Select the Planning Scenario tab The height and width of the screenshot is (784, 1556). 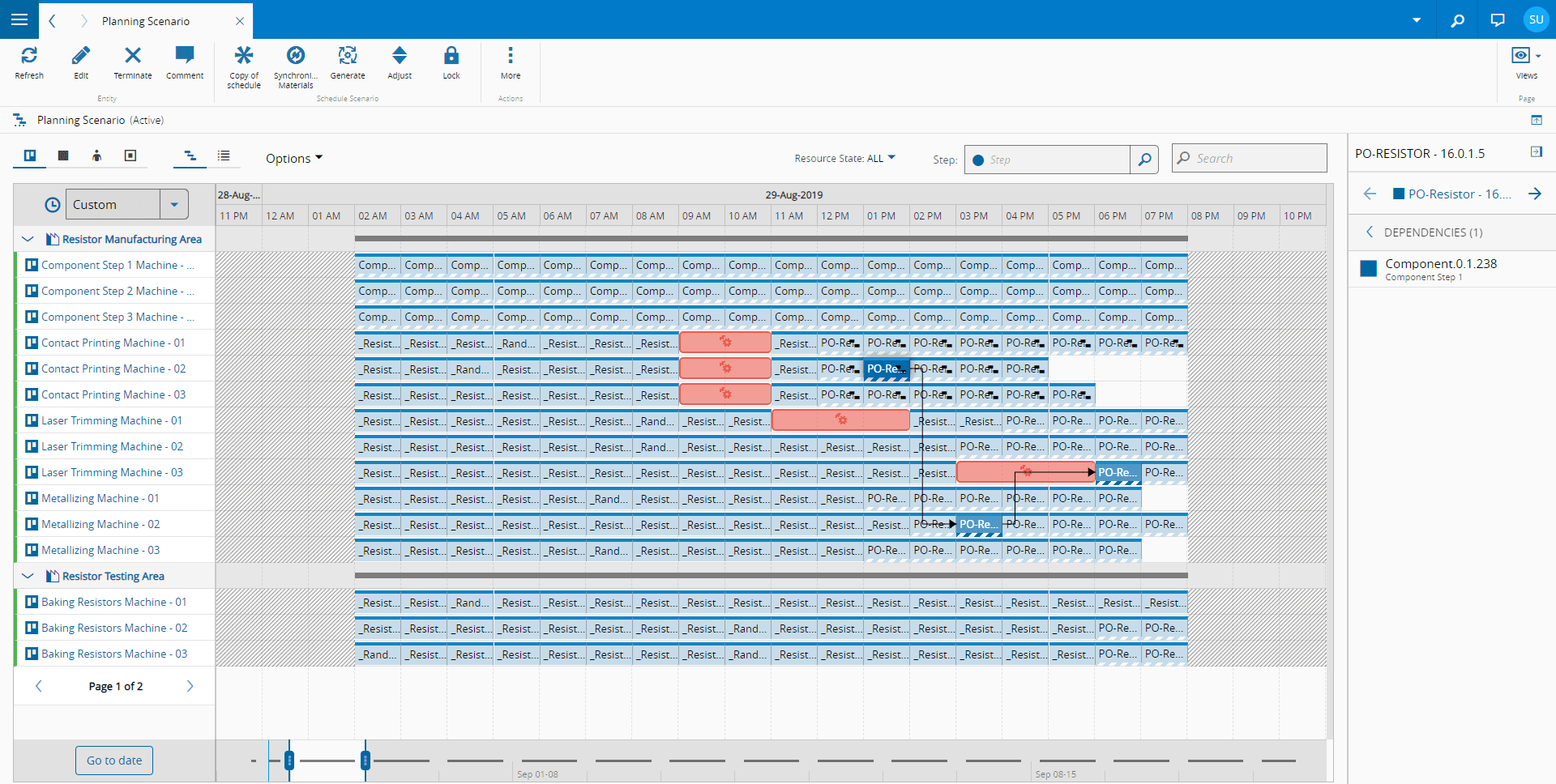146,21
